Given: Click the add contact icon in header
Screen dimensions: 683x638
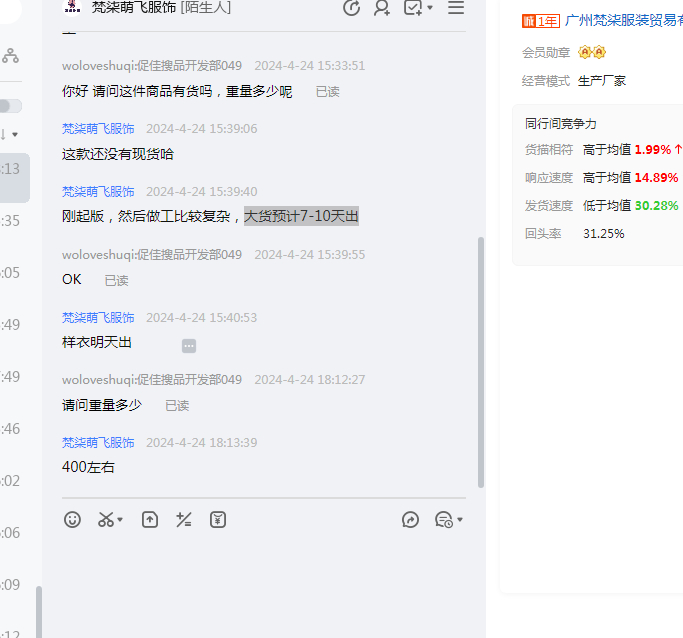Looking at the screenshot, I should pos(382,8).
